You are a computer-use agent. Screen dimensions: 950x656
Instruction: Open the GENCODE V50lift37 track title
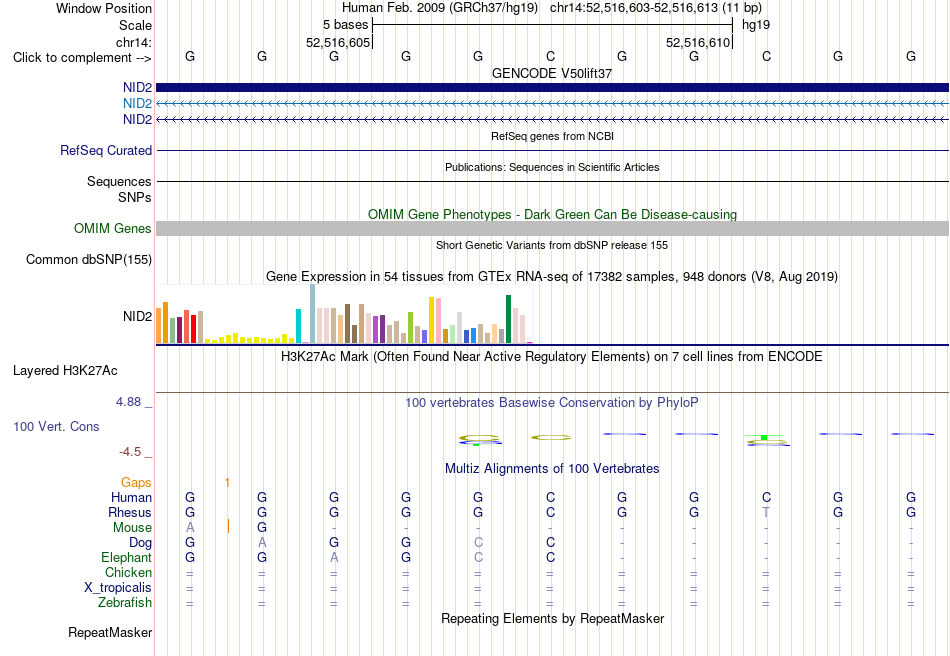coord(552,73)
